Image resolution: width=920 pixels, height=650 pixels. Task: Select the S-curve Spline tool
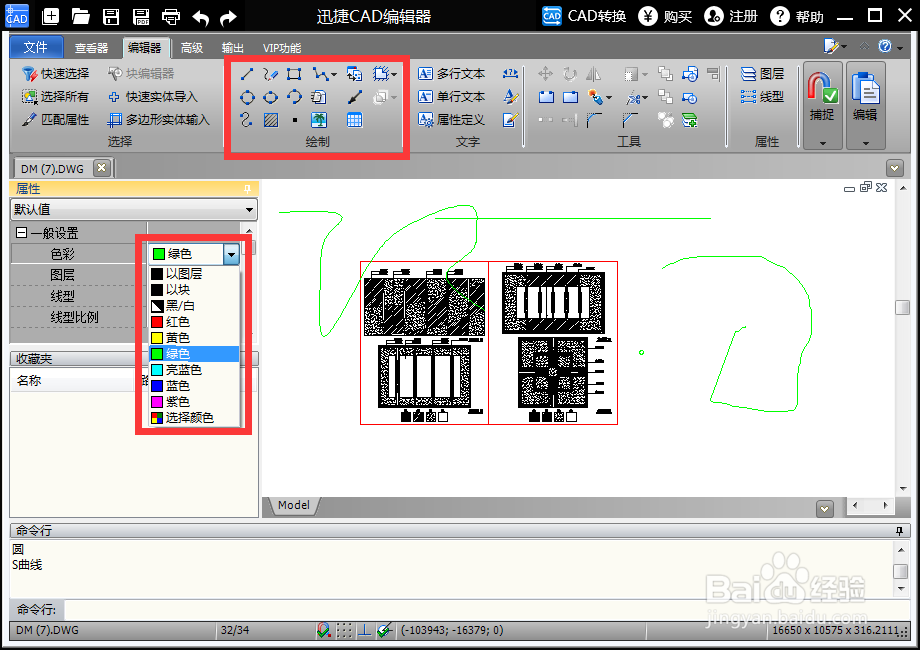246,120
